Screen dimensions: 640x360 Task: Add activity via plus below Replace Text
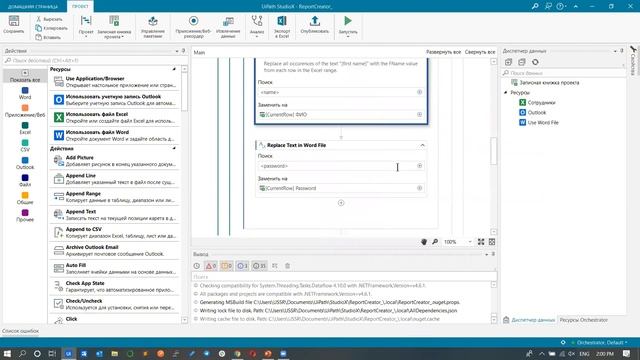[x=341, y=203]
